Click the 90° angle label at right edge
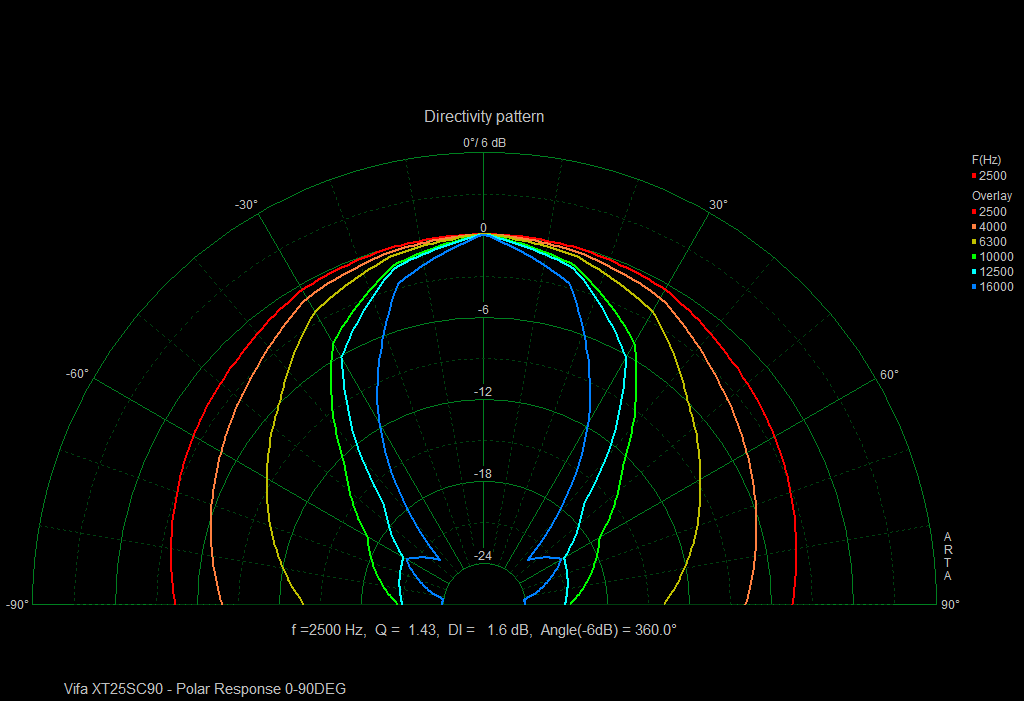 [949, 605]
